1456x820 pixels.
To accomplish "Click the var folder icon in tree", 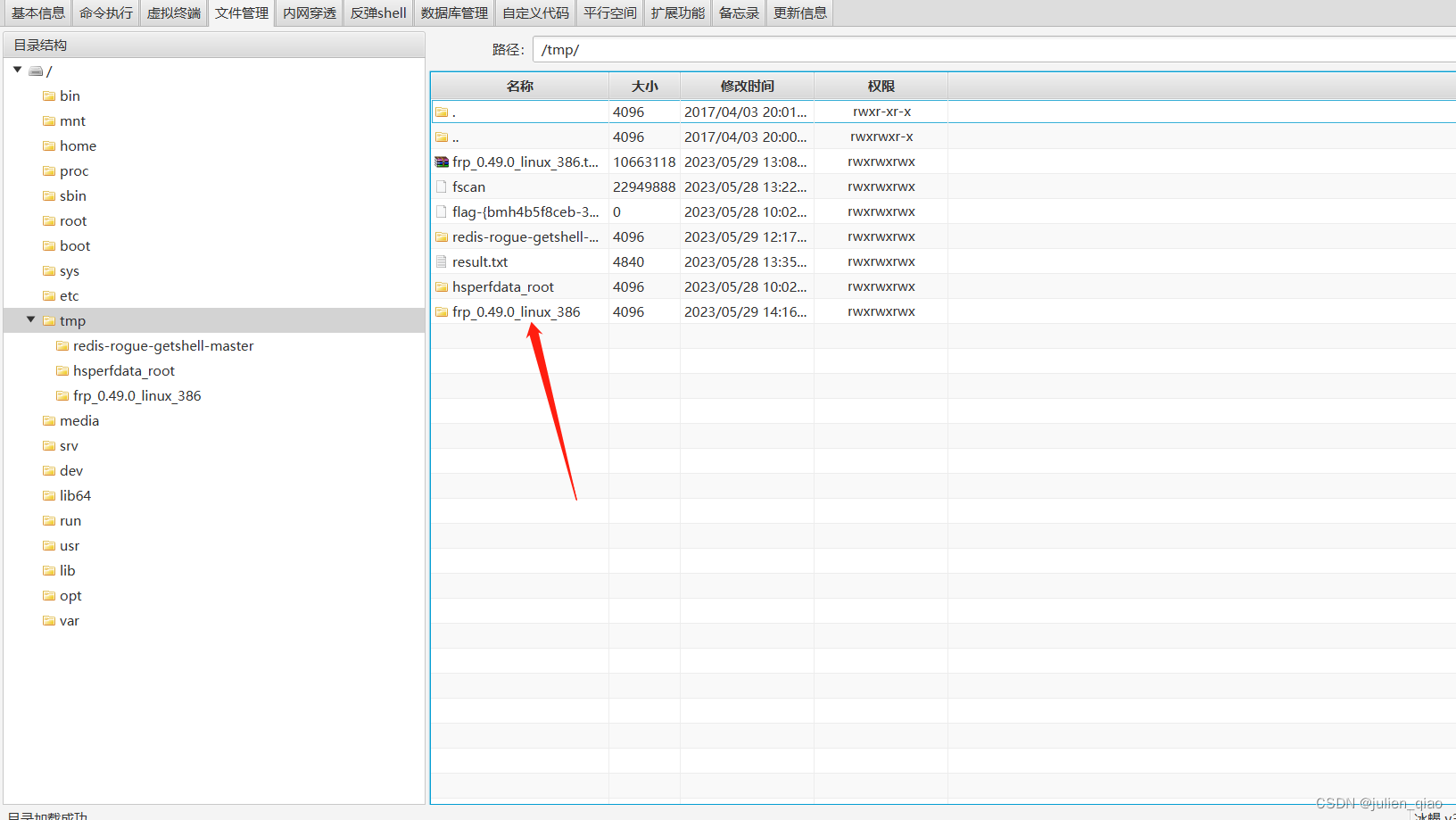I will [x=49, y=620].
